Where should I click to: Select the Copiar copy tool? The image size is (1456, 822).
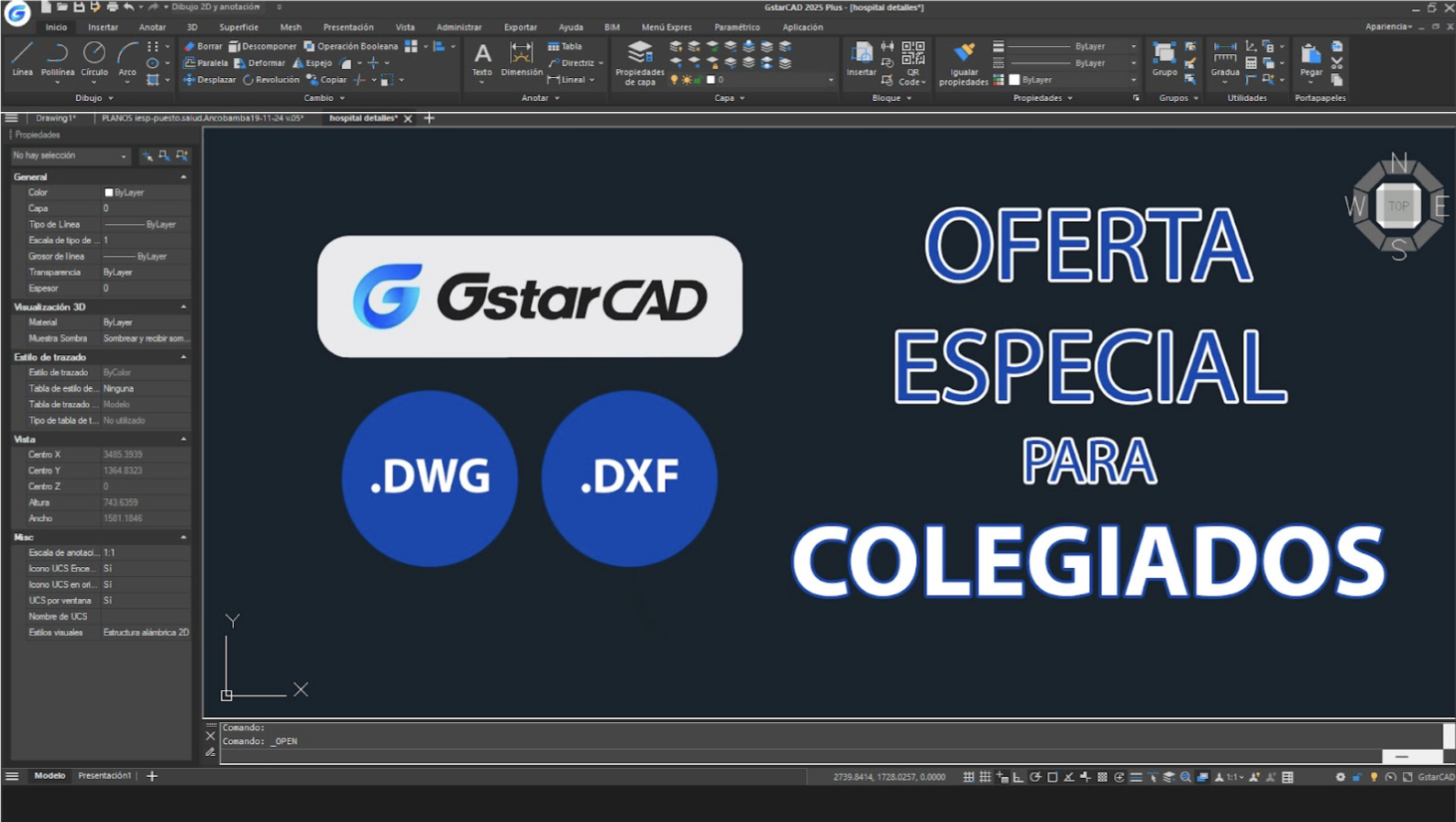326,80
